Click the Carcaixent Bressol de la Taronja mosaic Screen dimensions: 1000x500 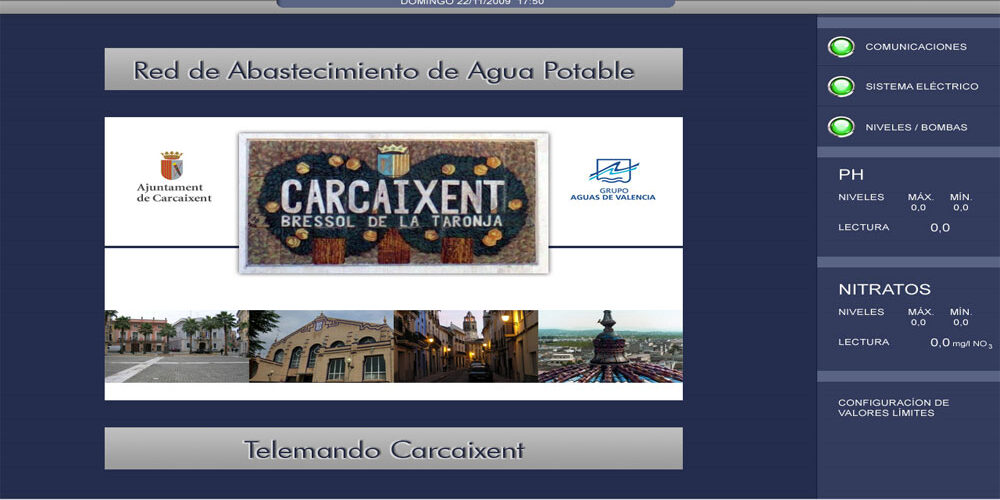point(393,203)
